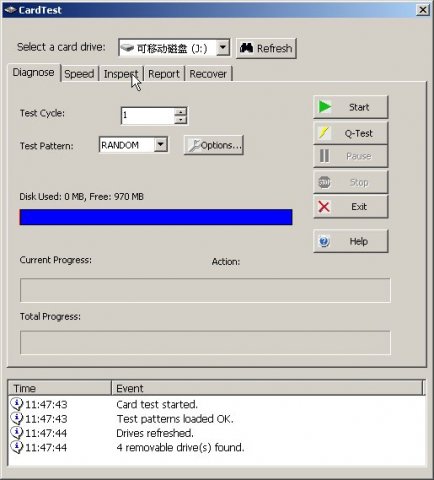Click the info icon of first log entry
The width and height of the screenshot is (434, 480).
pos(16,404)
